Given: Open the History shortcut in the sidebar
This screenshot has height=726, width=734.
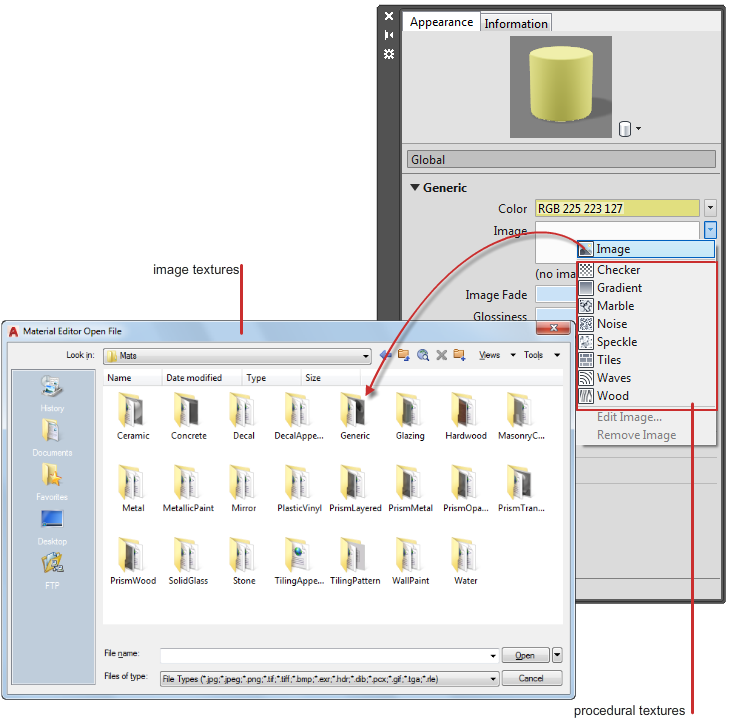Looking at the screenshot, I should (x=53, y=392).
